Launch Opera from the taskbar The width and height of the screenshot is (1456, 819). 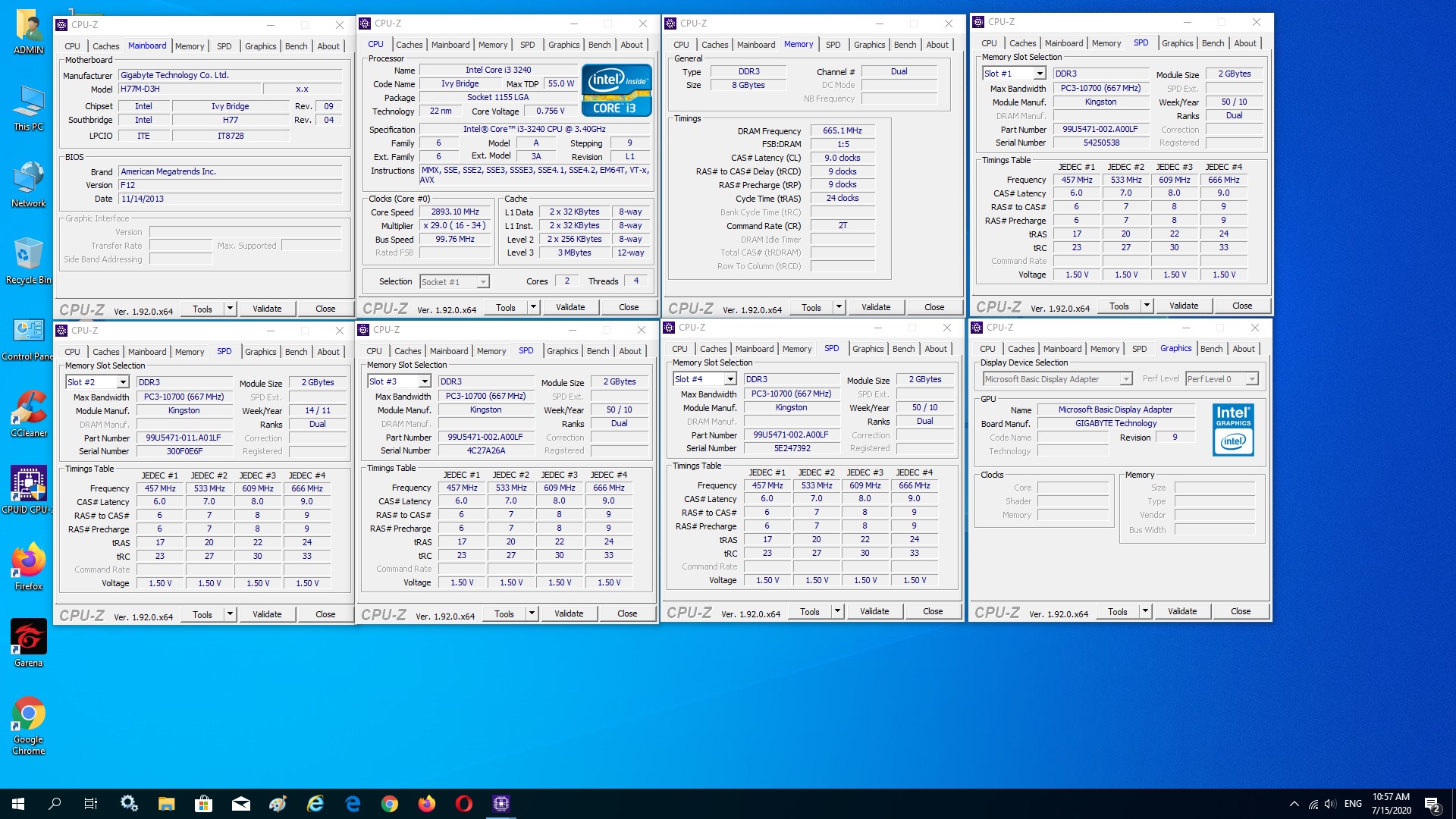(464, 804)
